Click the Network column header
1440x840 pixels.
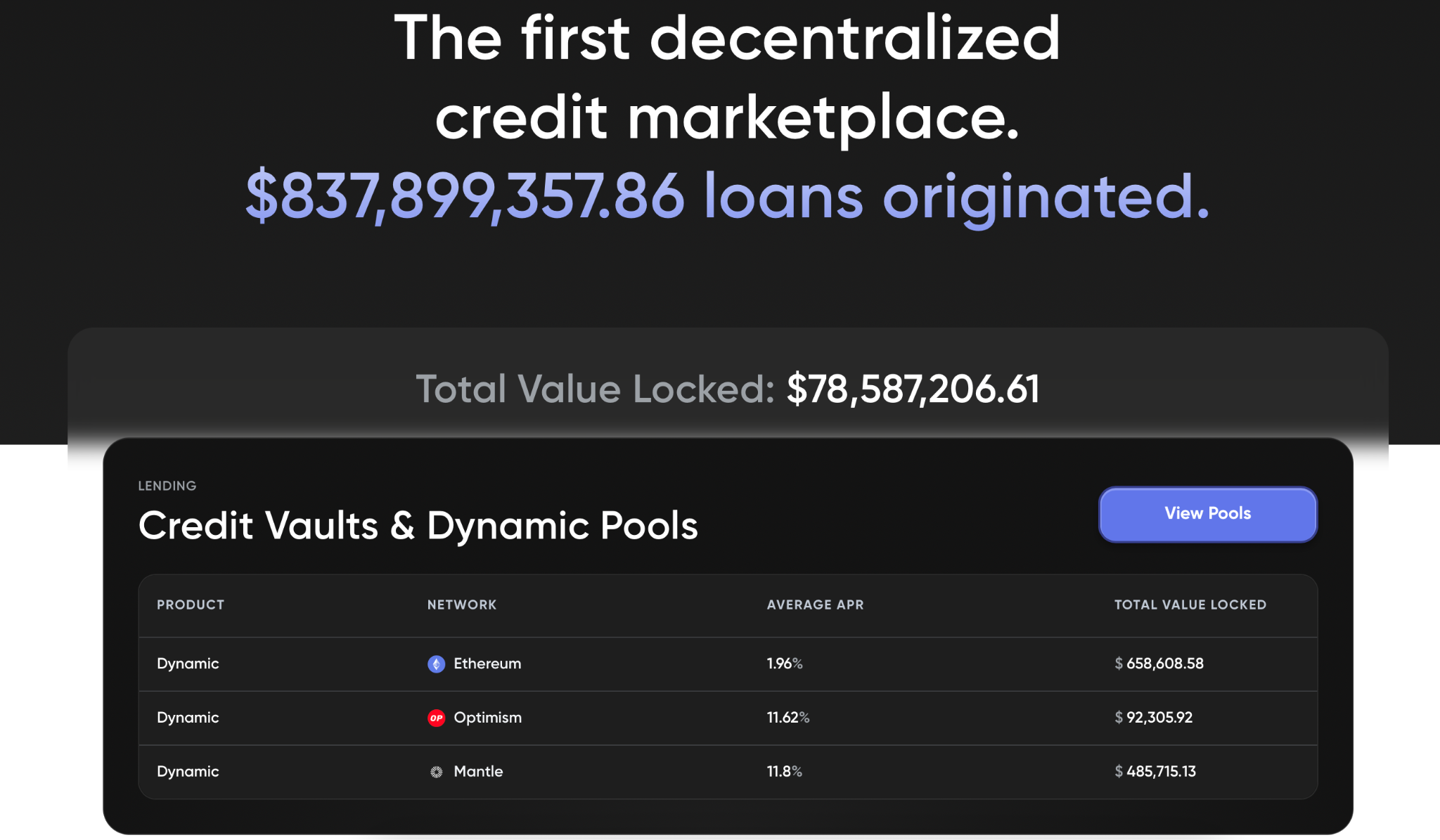pyautogui.click(x=461, y=605)
